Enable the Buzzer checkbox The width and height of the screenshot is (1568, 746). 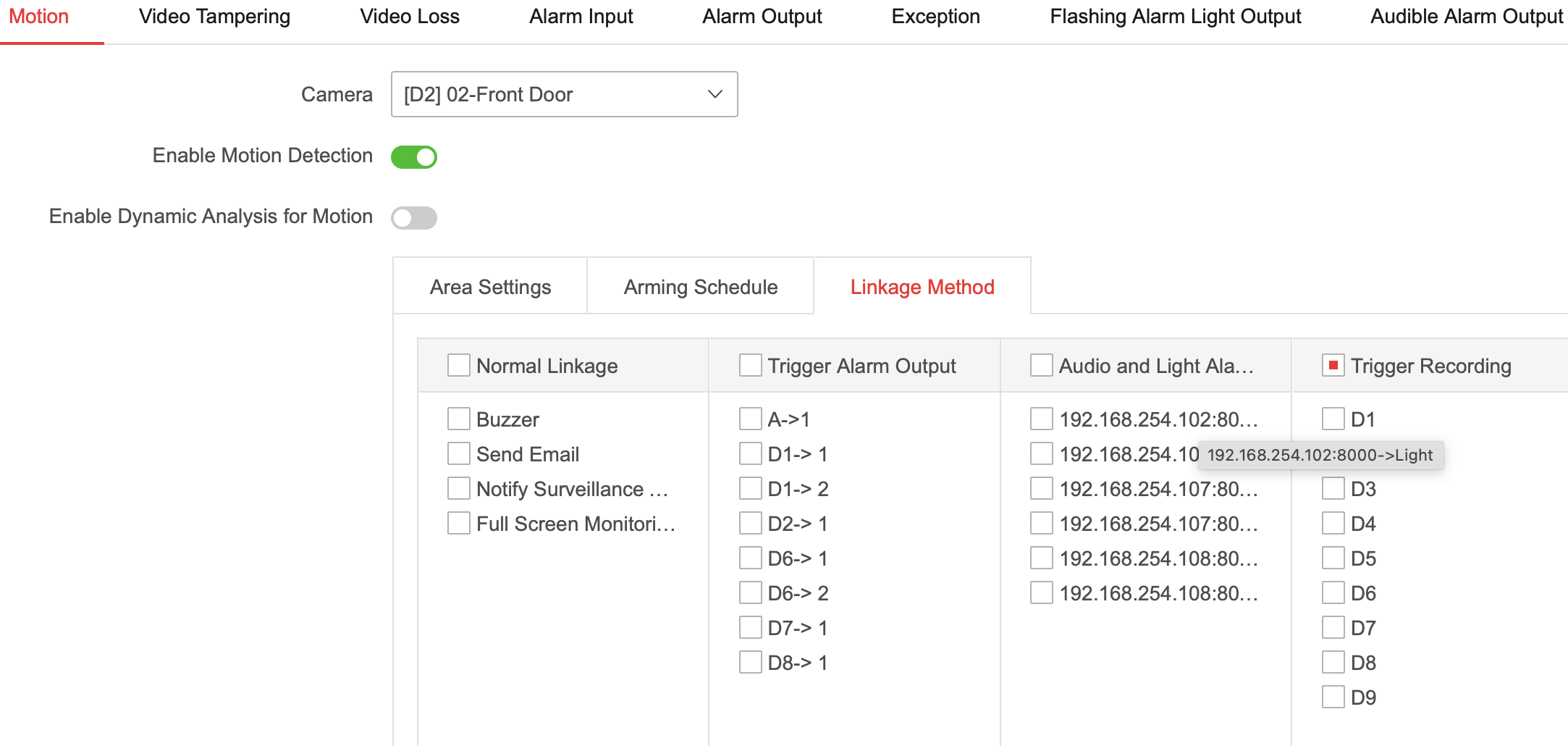tap(459, 419)
